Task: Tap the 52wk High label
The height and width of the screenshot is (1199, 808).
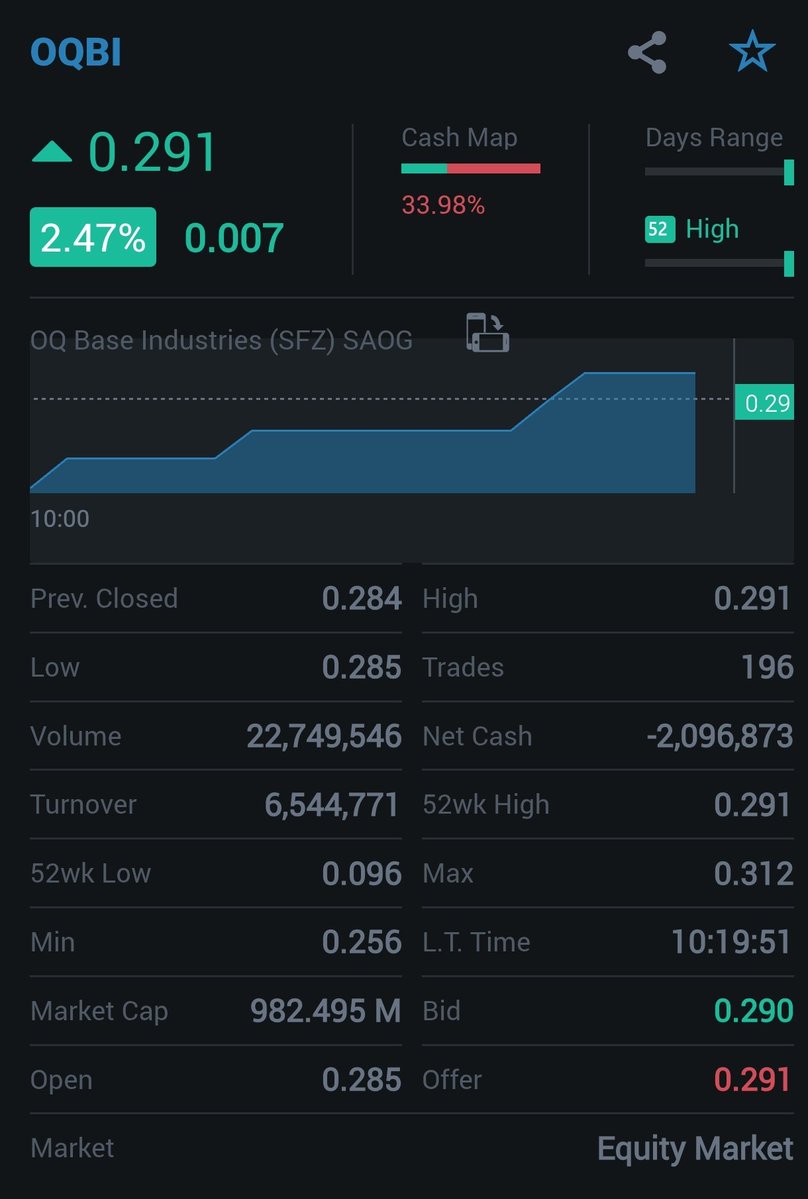Action: 486,804
